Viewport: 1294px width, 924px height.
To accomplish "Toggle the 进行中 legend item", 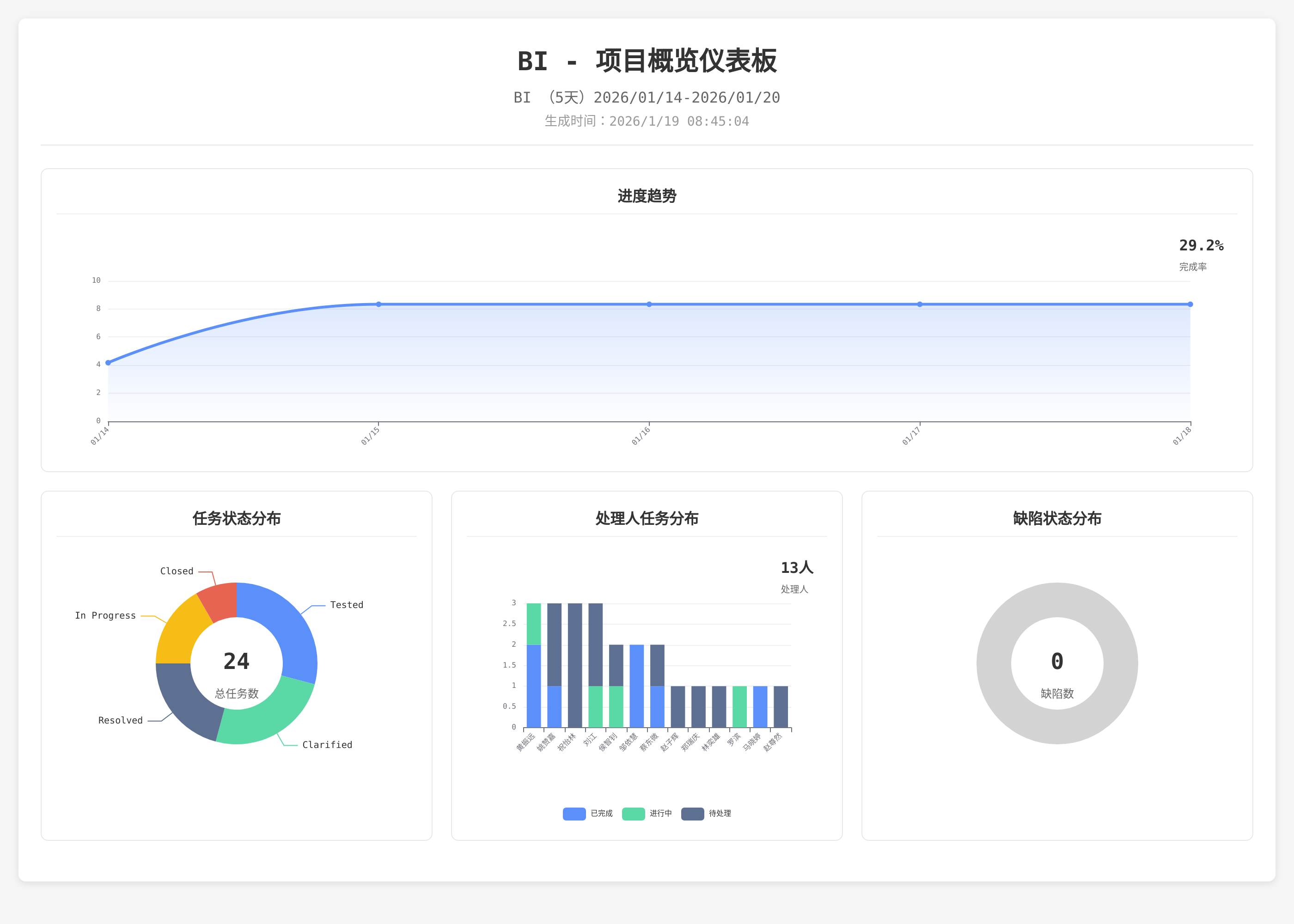I will (647, 814).
